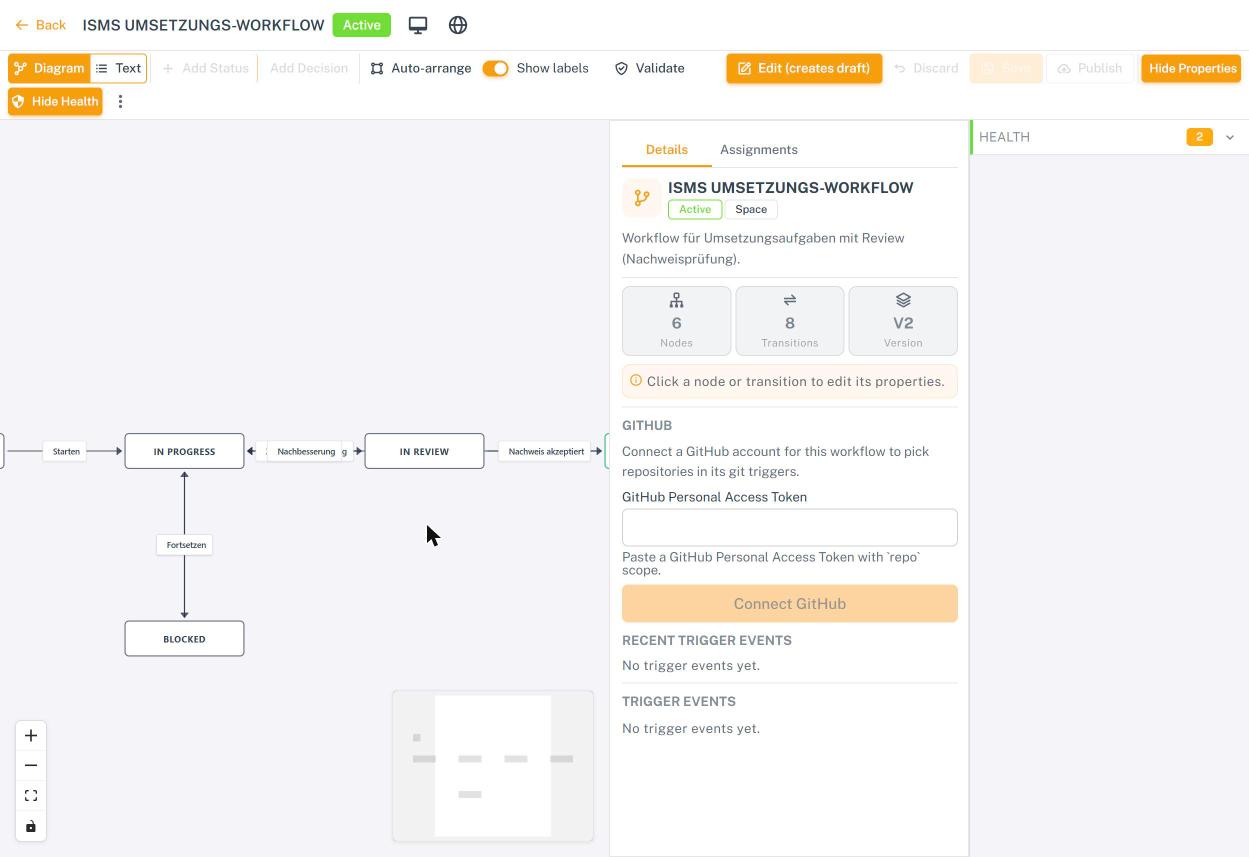
Task: Toggle canvas lock icon
Action: [x=31, y=826]
